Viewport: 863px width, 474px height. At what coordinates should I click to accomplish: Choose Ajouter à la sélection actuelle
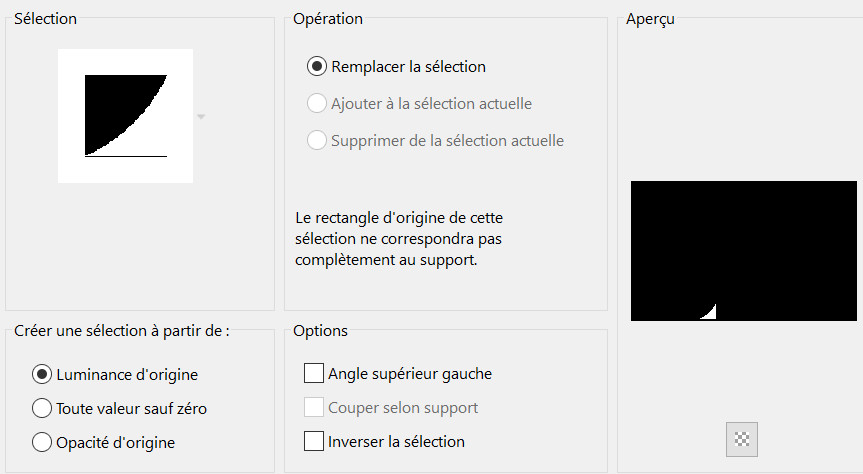pos(317,104)
